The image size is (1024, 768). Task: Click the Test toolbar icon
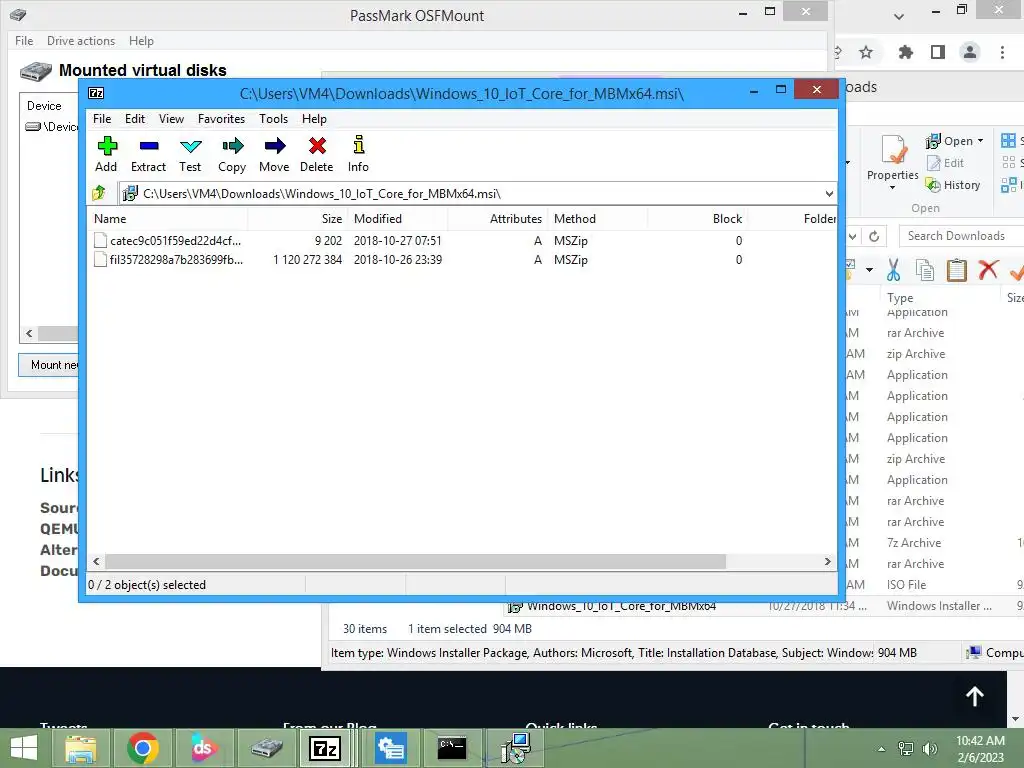point(190,154)
